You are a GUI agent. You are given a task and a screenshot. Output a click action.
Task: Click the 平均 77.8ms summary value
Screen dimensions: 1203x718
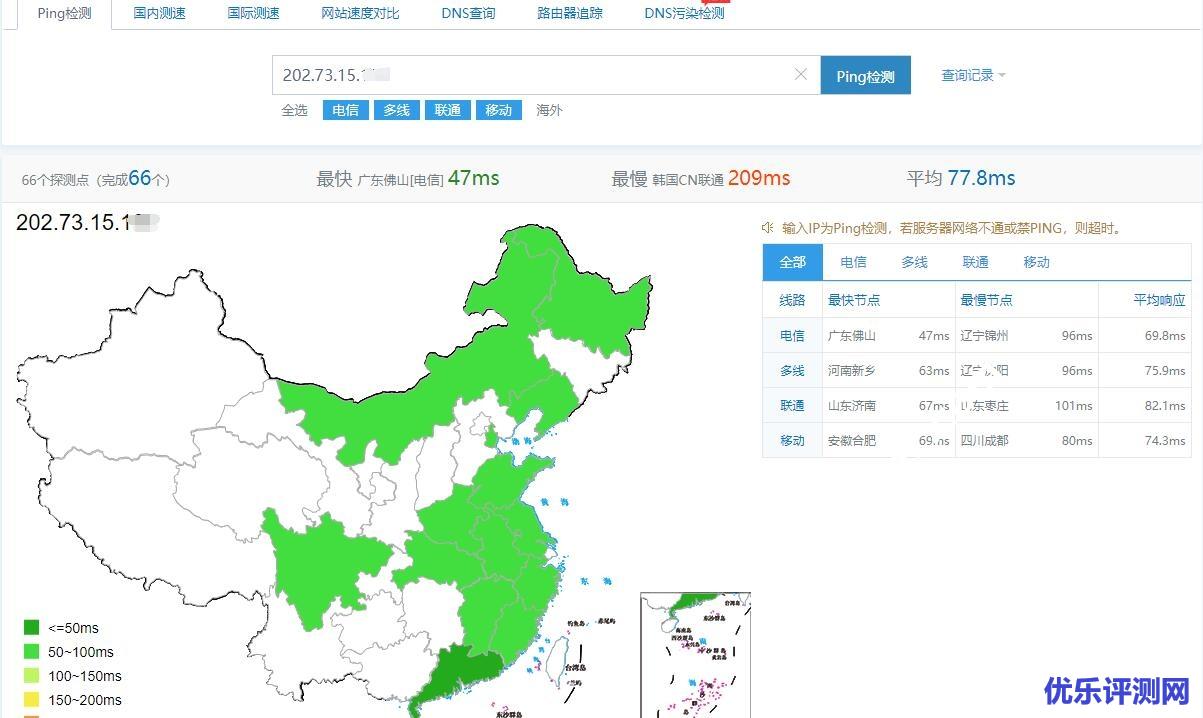(961, 178)
